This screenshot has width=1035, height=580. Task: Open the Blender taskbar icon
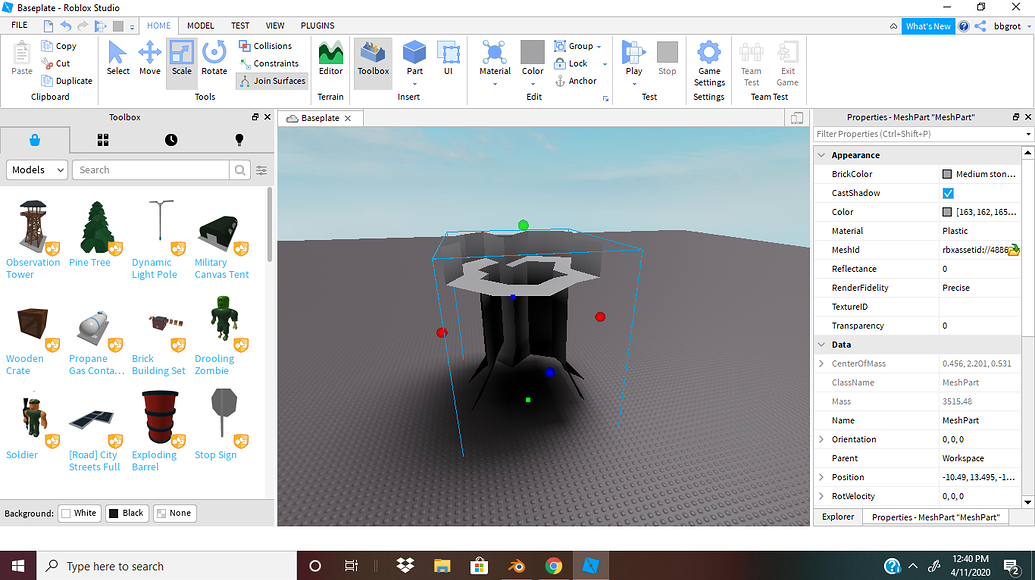pyautogui.click(x=516, y=566)
